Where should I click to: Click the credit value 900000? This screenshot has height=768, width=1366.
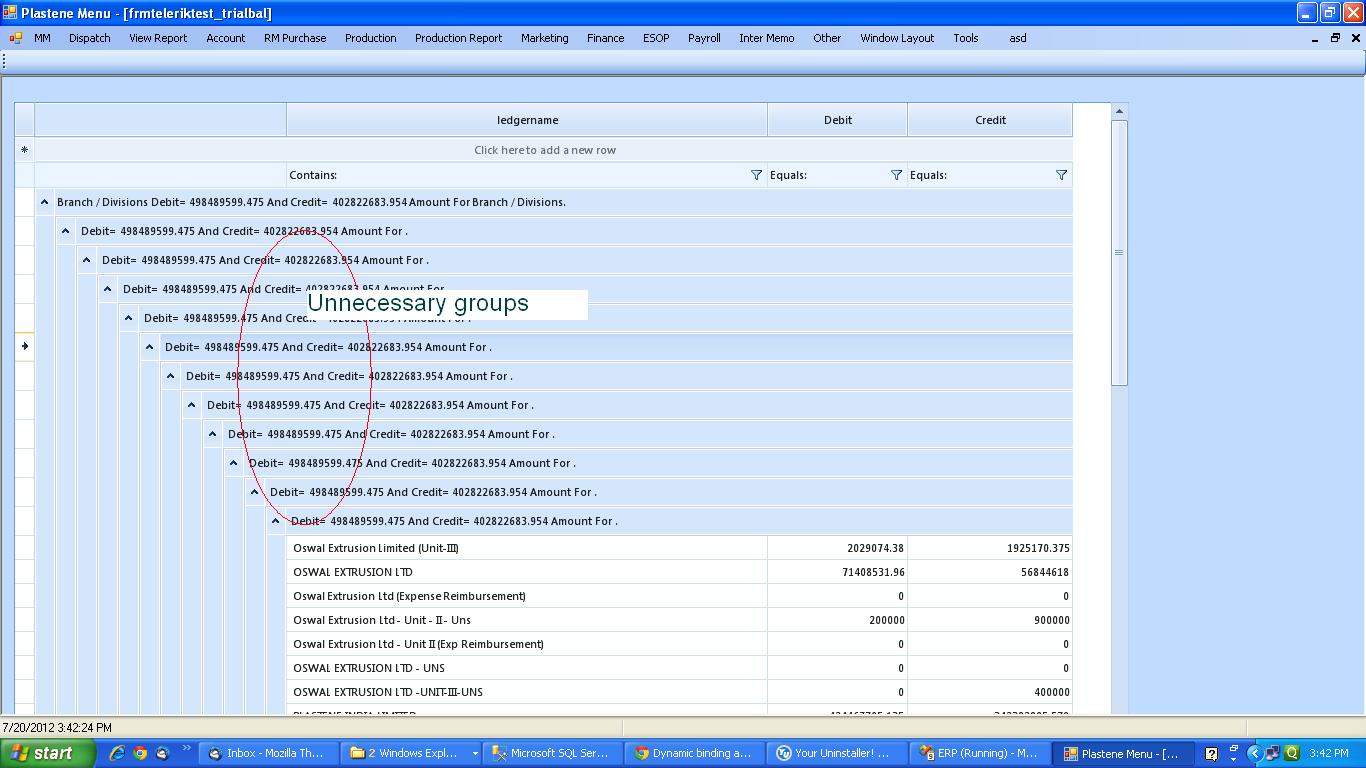[x=1051, y=620]
